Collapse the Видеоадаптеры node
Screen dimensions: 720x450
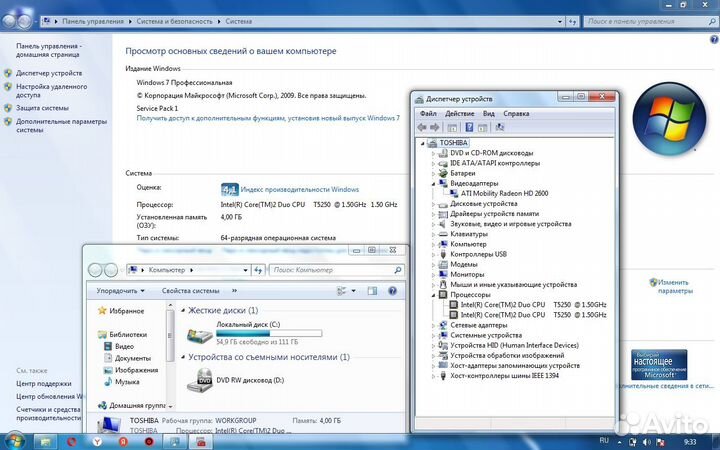pos(433,184)
